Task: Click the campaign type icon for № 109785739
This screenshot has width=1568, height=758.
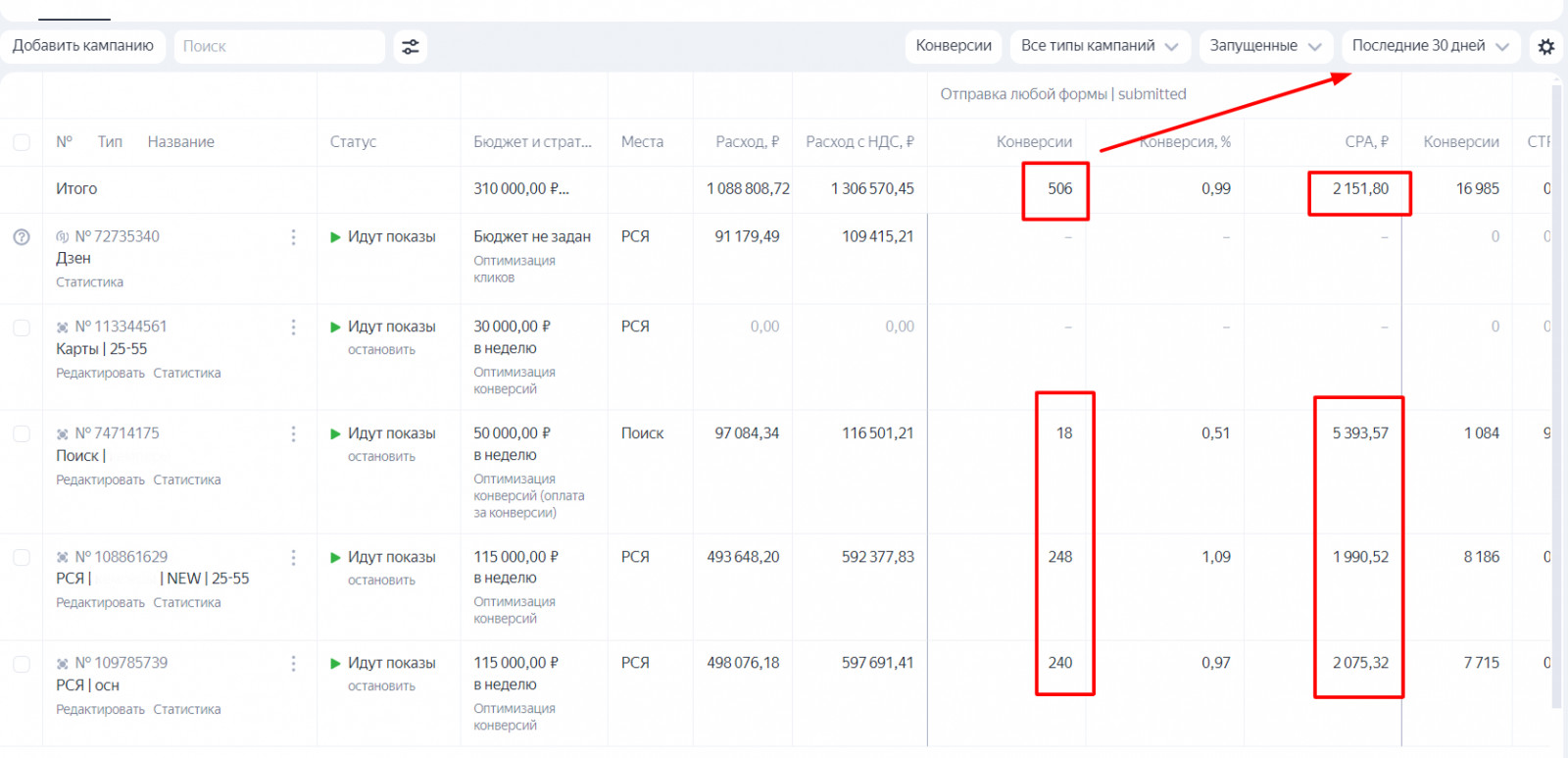Action: tap(63, 664)
